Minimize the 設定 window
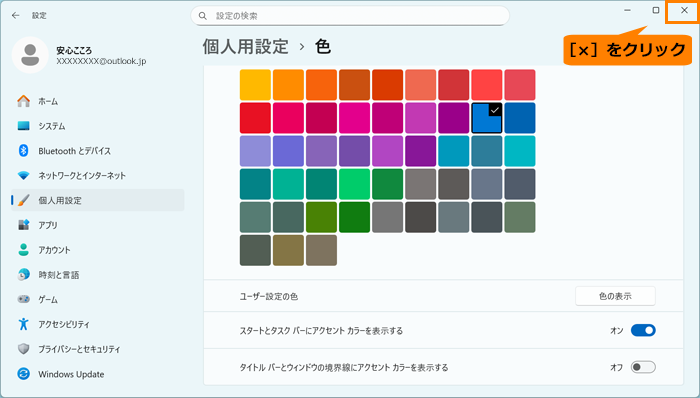This screenshot has width=700, height=398. pyautogui.click(x=627, y=10)
